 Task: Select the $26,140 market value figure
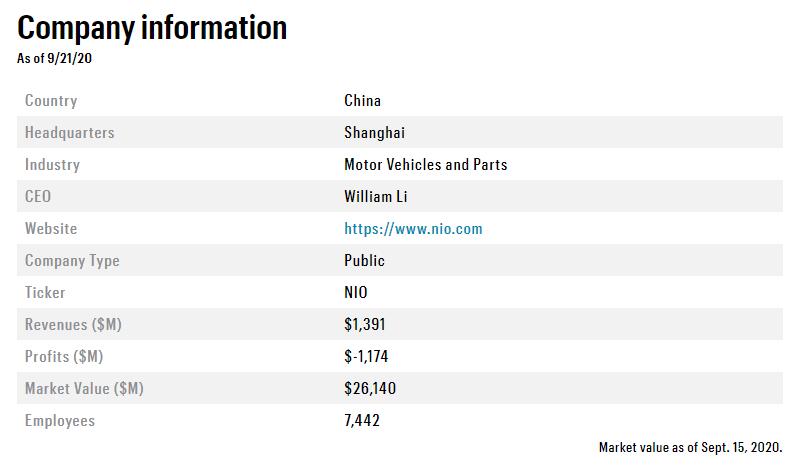click(x=369, y=389)
